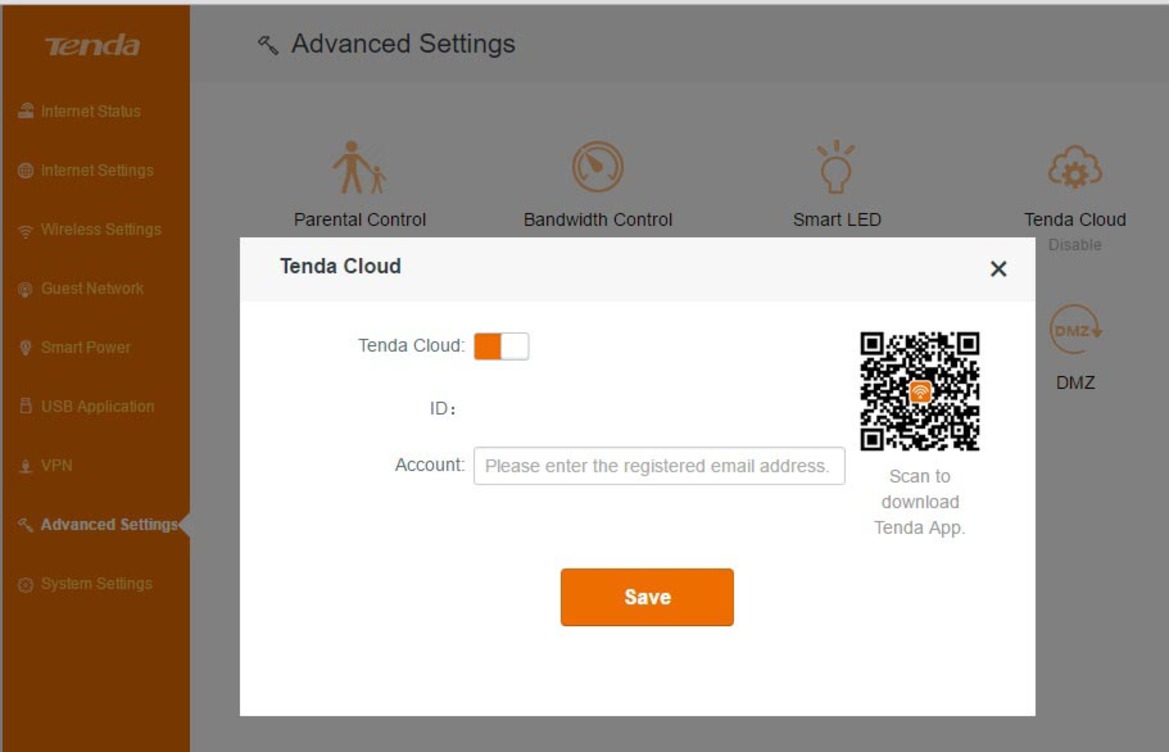Open Wireless Settings menu item
The width and height of the screenshot is (1169, 752).
(101, 230)
